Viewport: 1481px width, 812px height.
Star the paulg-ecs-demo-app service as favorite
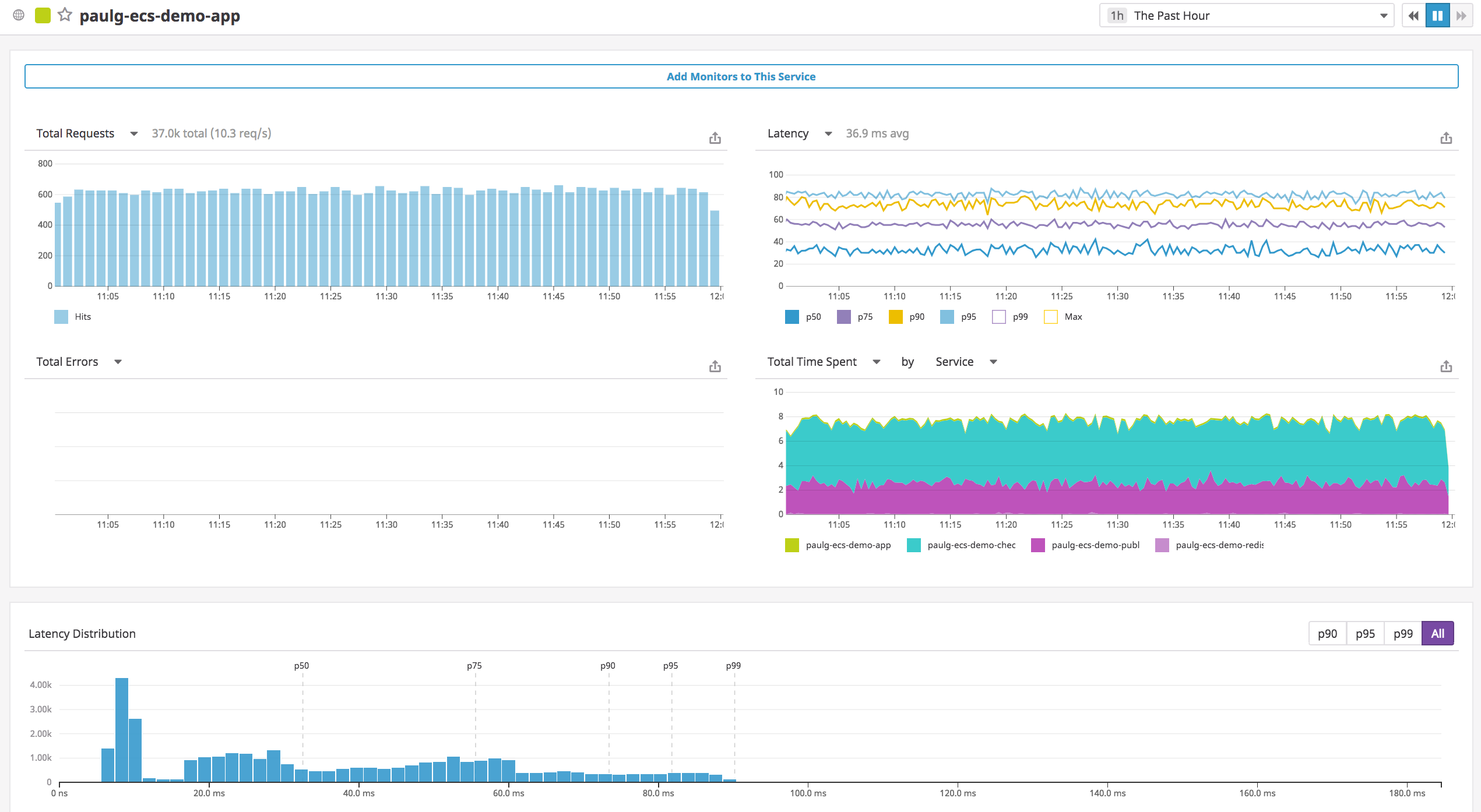pos(64,15)
